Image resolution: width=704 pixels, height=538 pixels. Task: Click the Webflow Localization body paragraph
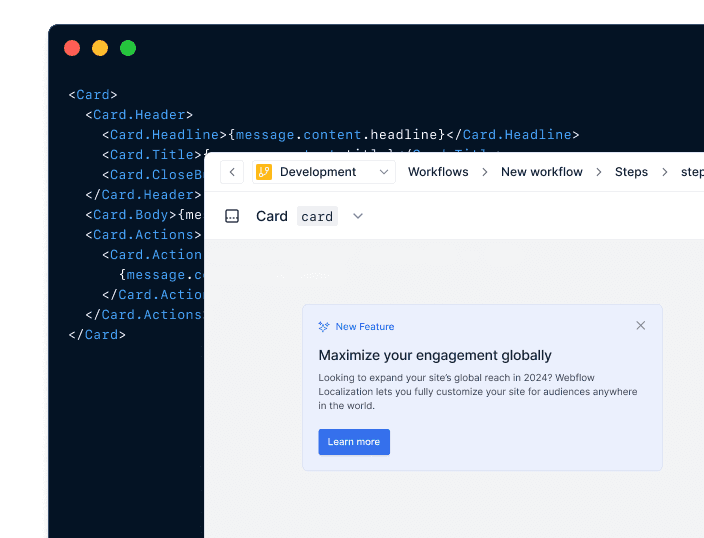pyautogui.click(x=478, y=392)
